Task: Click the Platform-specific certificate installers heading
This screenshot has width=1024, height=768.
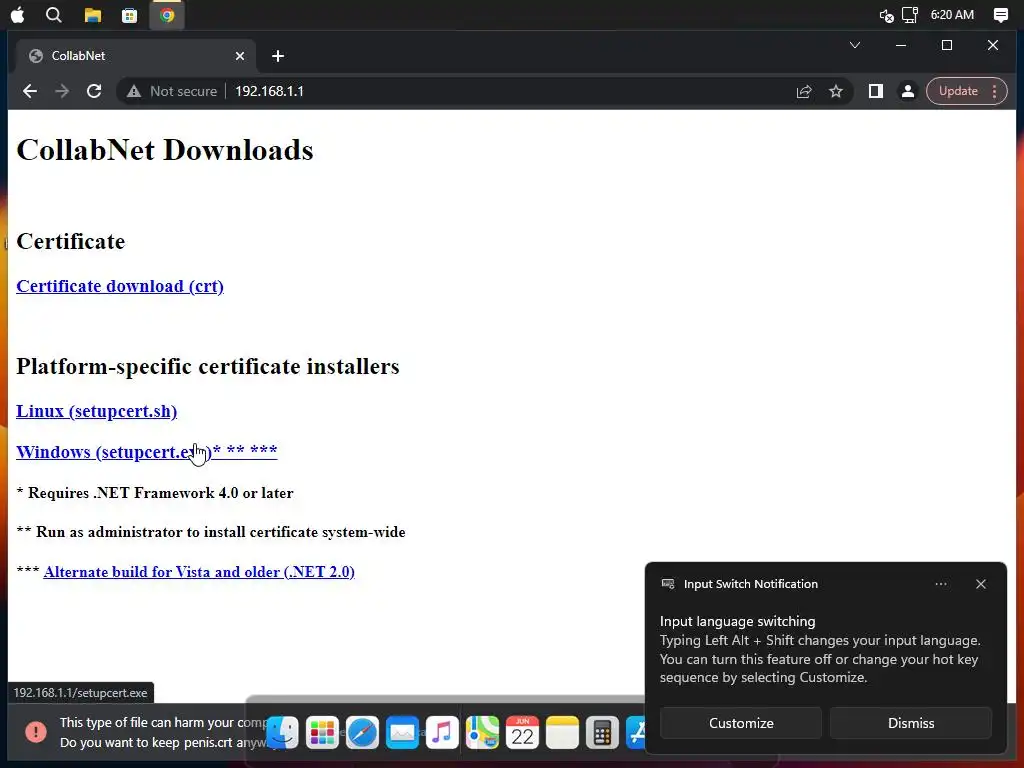Action: tap(208, 366)
